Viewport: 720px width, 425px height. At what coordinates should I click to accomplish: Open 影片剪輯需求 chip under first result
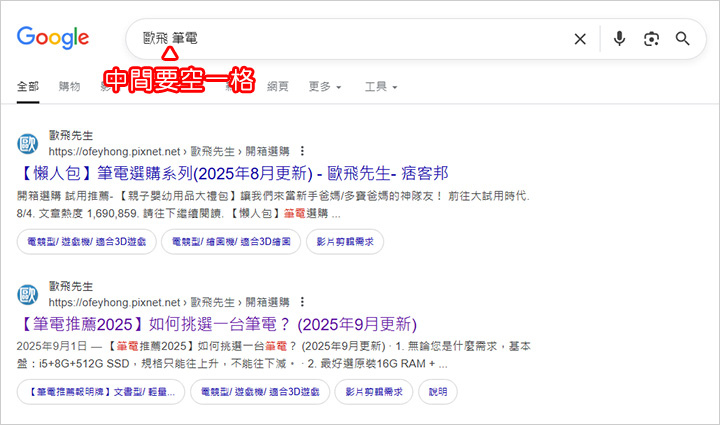pos(345,241)
